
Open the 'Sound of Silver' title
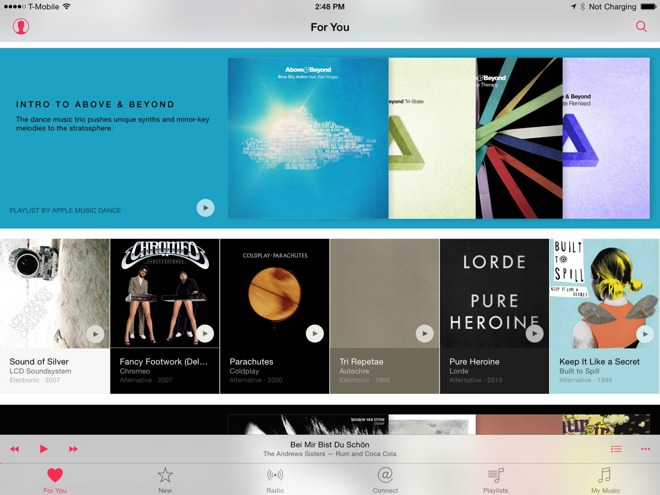coord(39,362)
